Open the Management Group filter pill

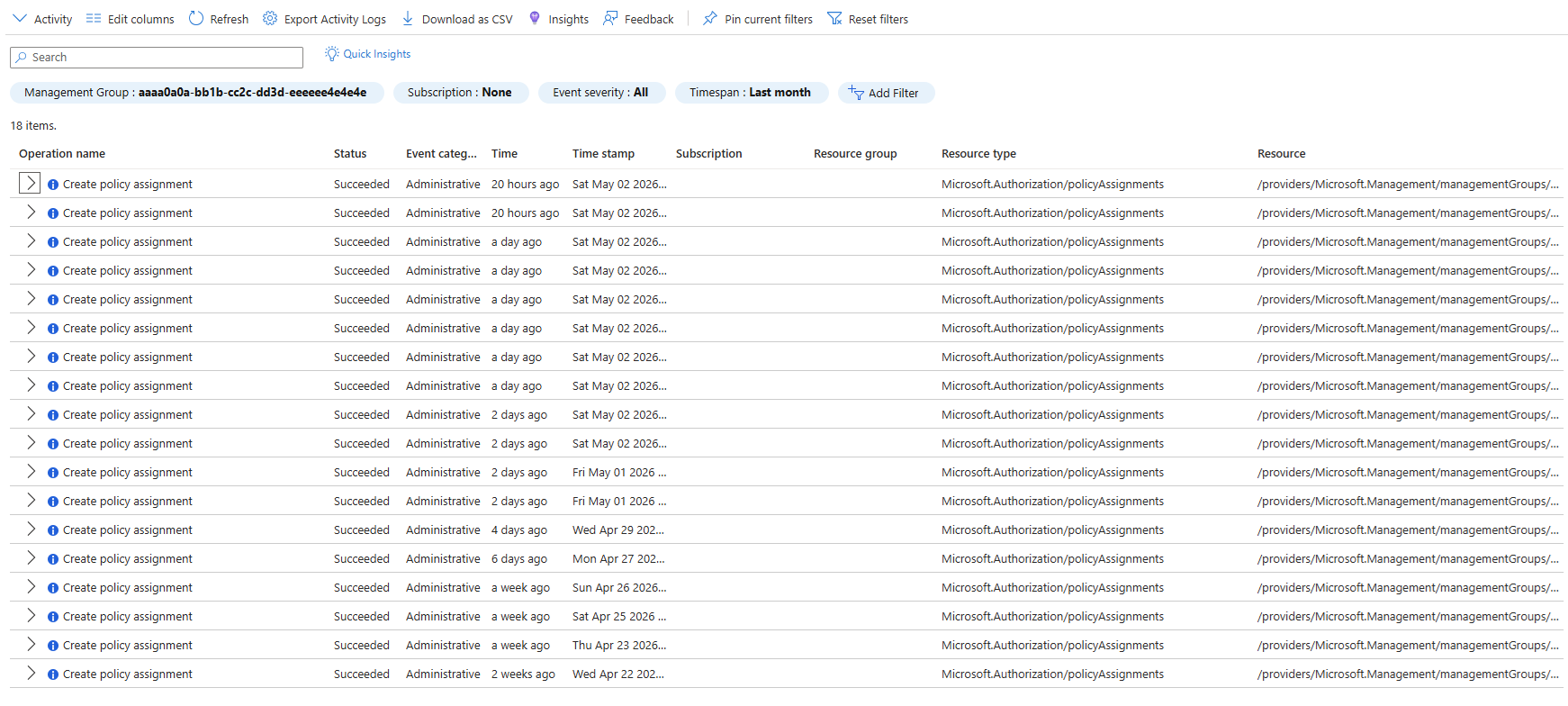[x=196, y=93]
